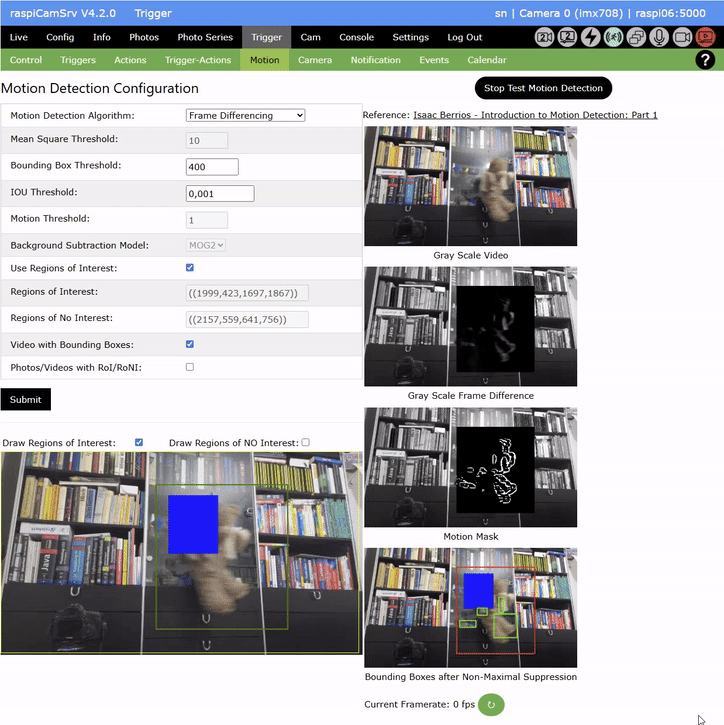724x725 pixels.
Task: Click the Mean Square Threshold field
Action: [x=207, y=141]
